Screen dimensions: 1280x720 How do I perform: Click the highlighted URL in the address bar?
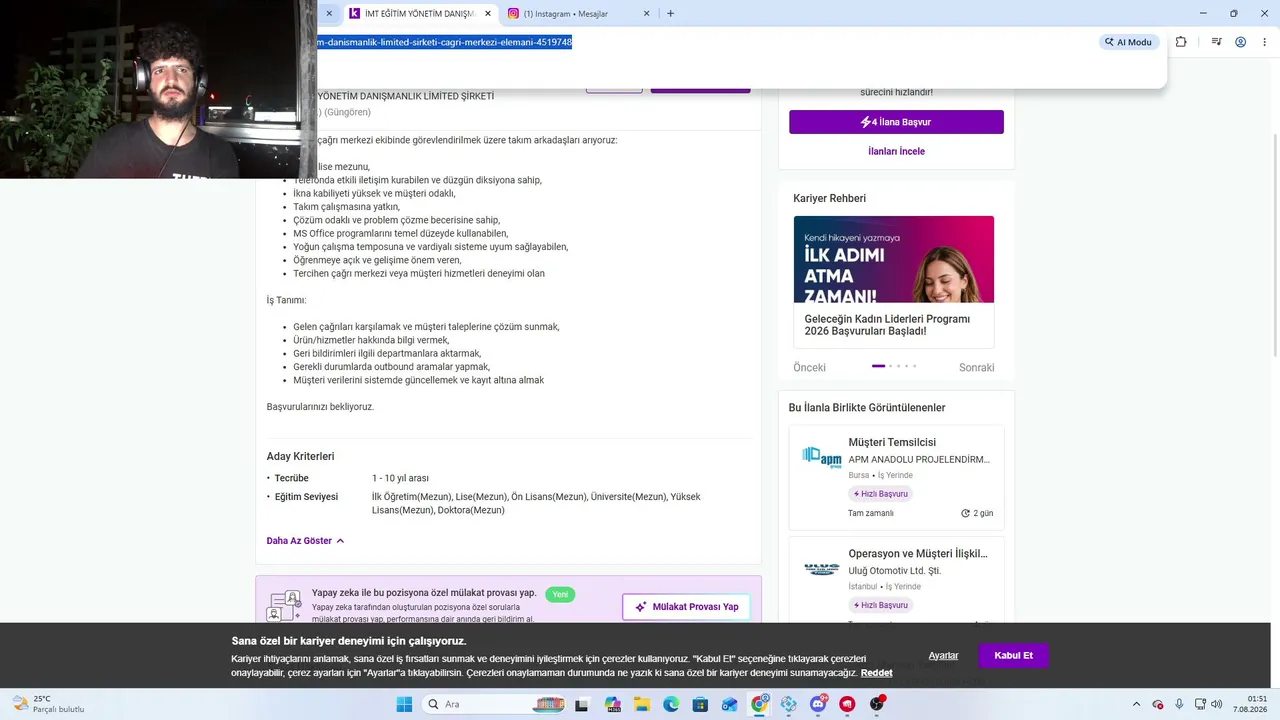tap(445, 42)
